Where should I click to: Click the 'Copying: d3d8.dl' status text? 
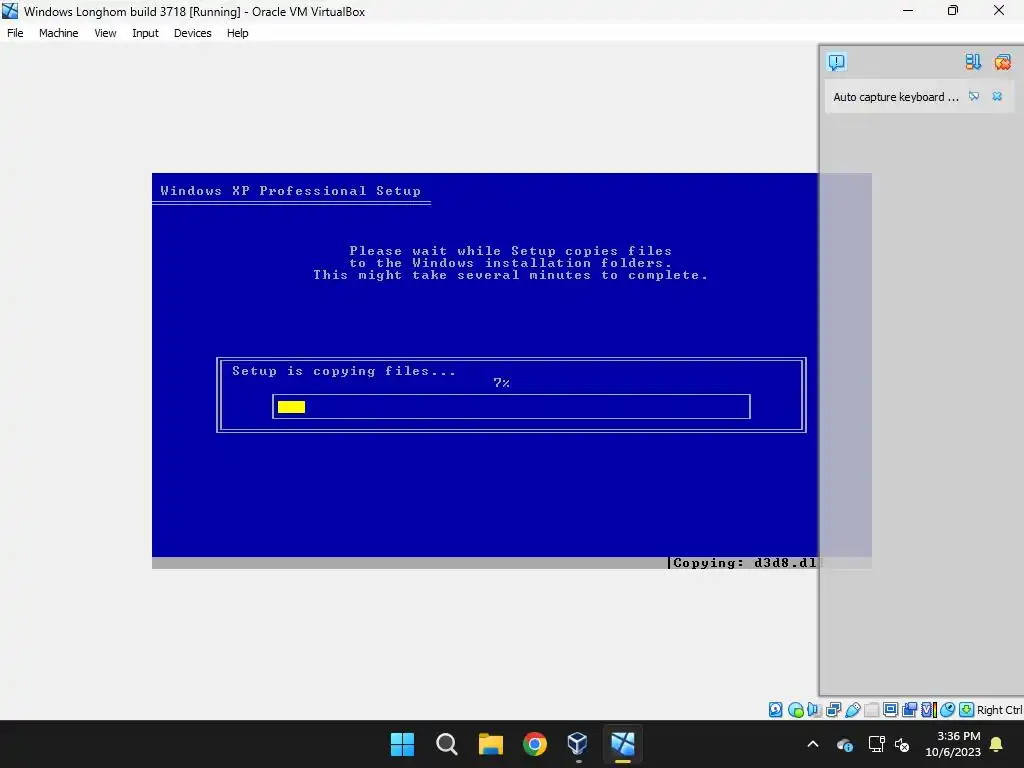click(x=744, y=563)
